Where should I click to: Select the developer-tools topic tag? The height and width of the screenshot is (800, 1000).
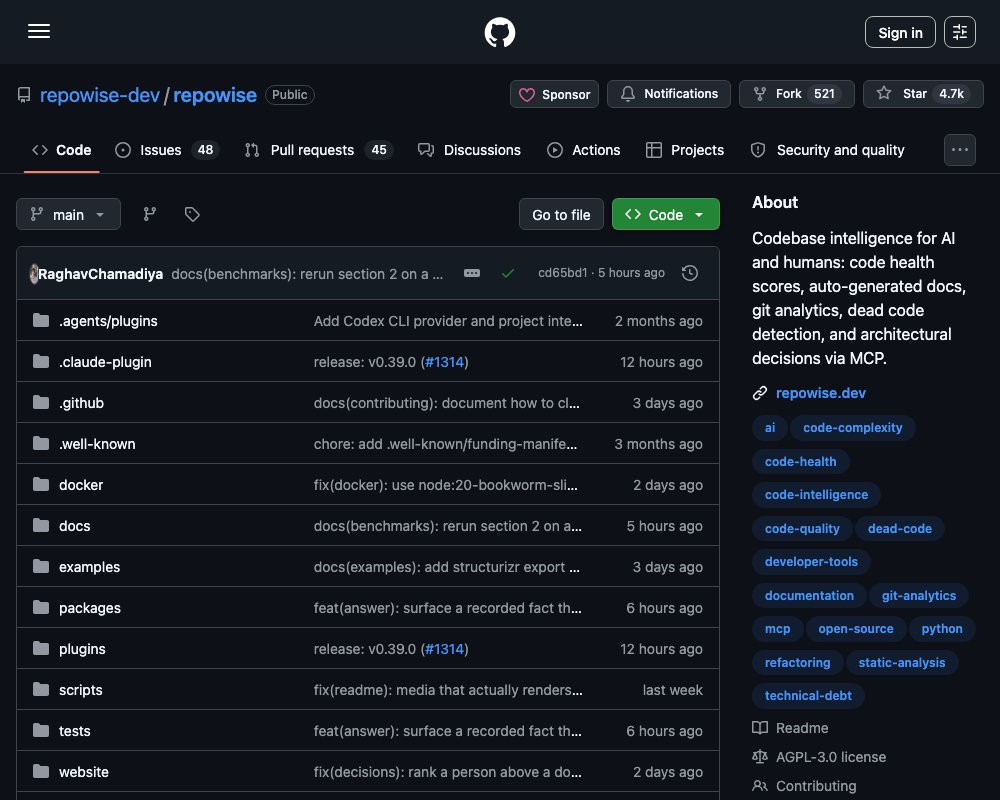coord(811,561)
